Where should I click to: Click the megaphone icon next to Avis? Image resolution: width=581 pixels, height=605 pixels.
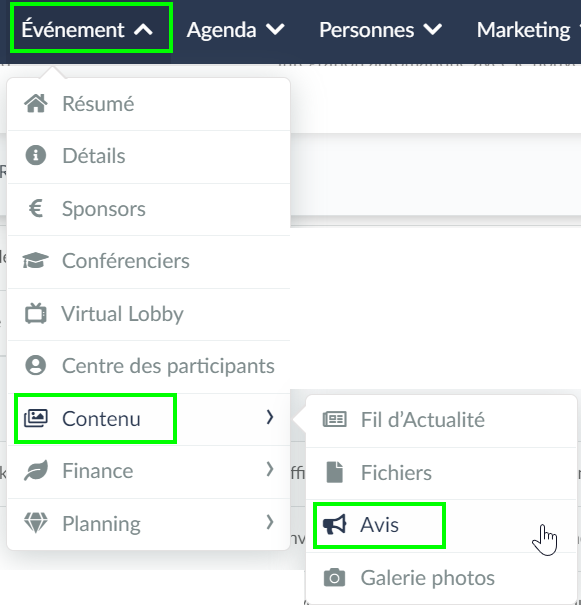334,525
